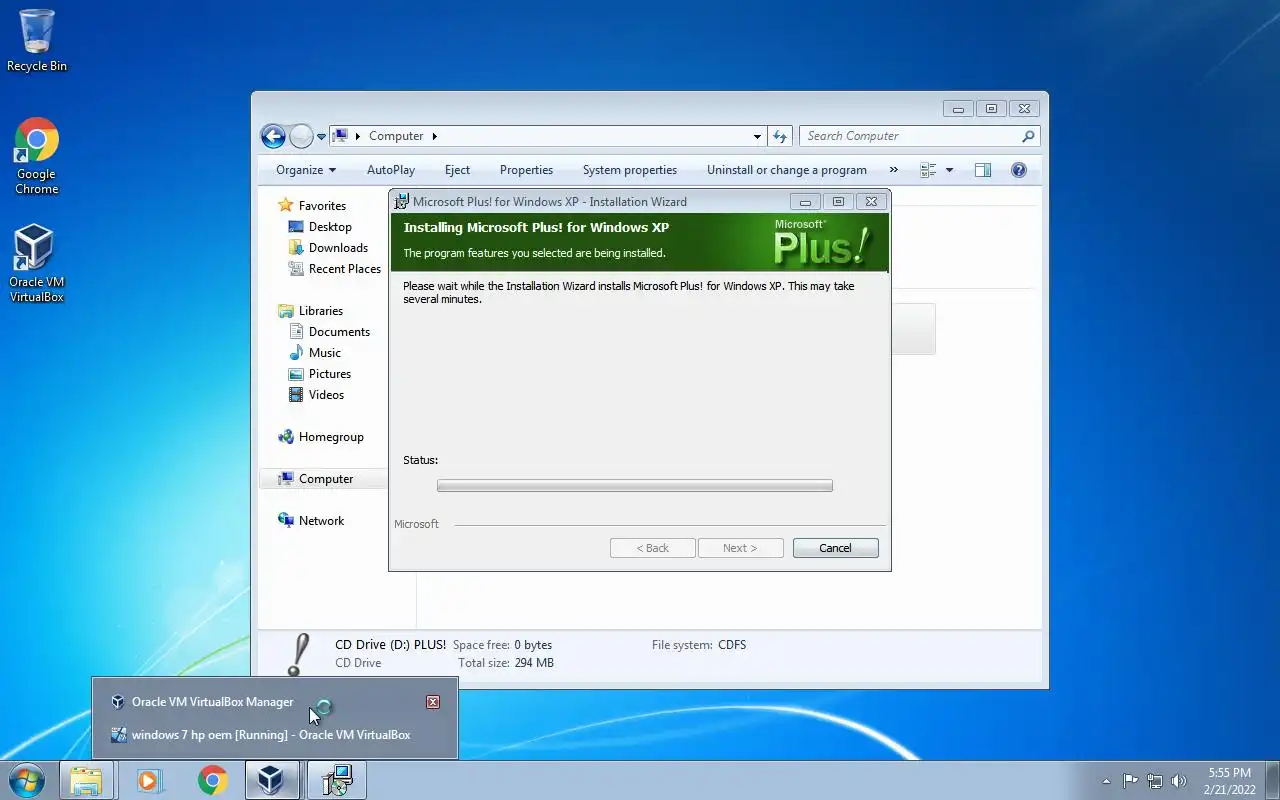Click the magnifier icon in the search box

[x=1028, y=136]
